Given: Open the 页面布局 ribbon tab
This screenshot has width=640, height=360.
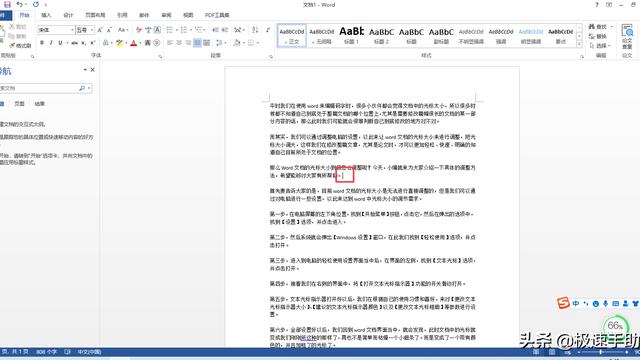Looking at the screenshot, I should [95, 15].
